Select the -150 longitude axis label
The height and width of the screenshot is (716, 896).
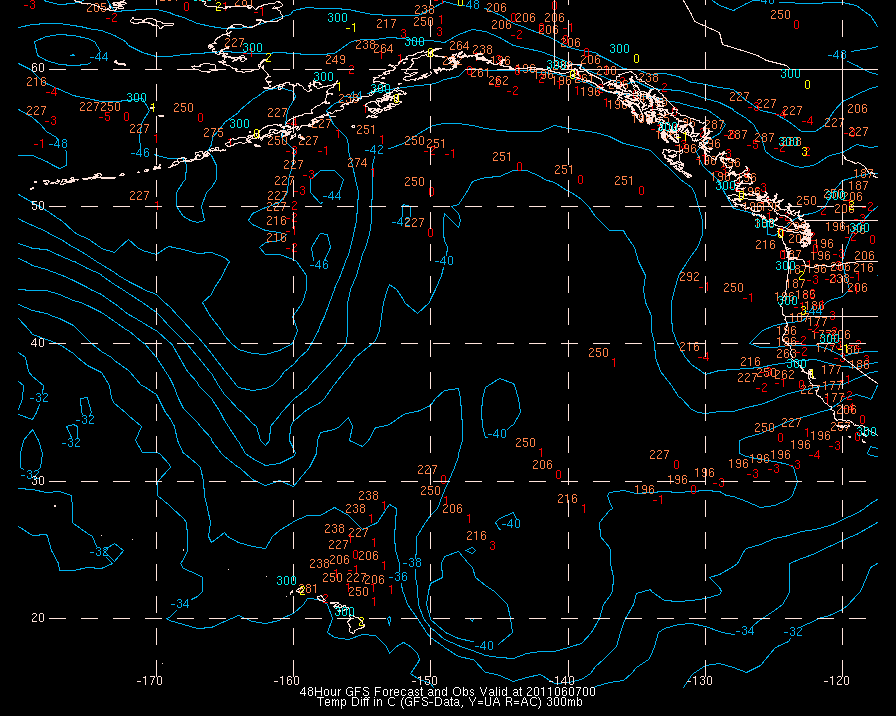pos(427,681)
